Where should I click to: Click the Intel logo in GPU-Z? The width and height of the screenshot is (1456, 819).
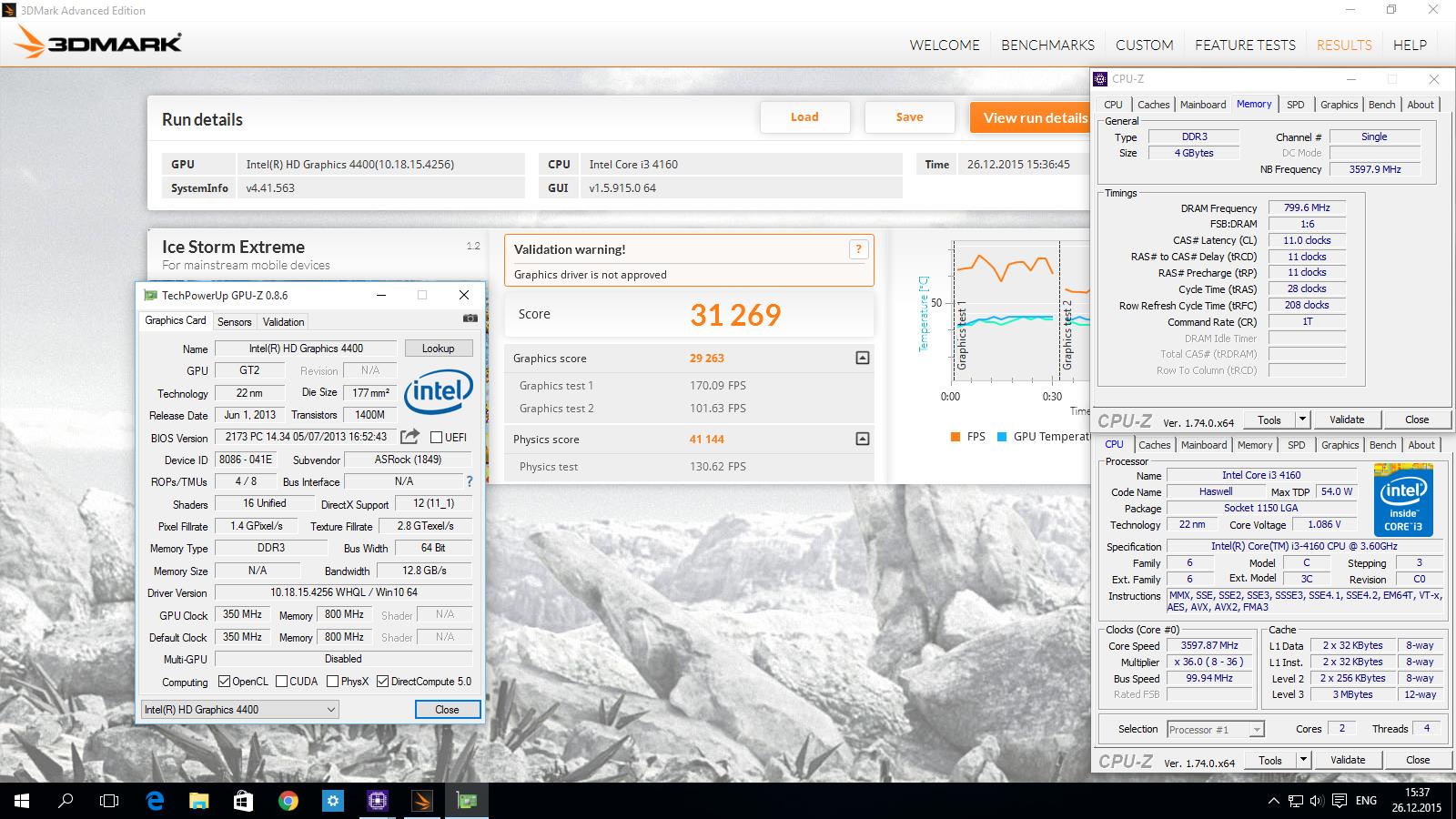click(439, 391)
